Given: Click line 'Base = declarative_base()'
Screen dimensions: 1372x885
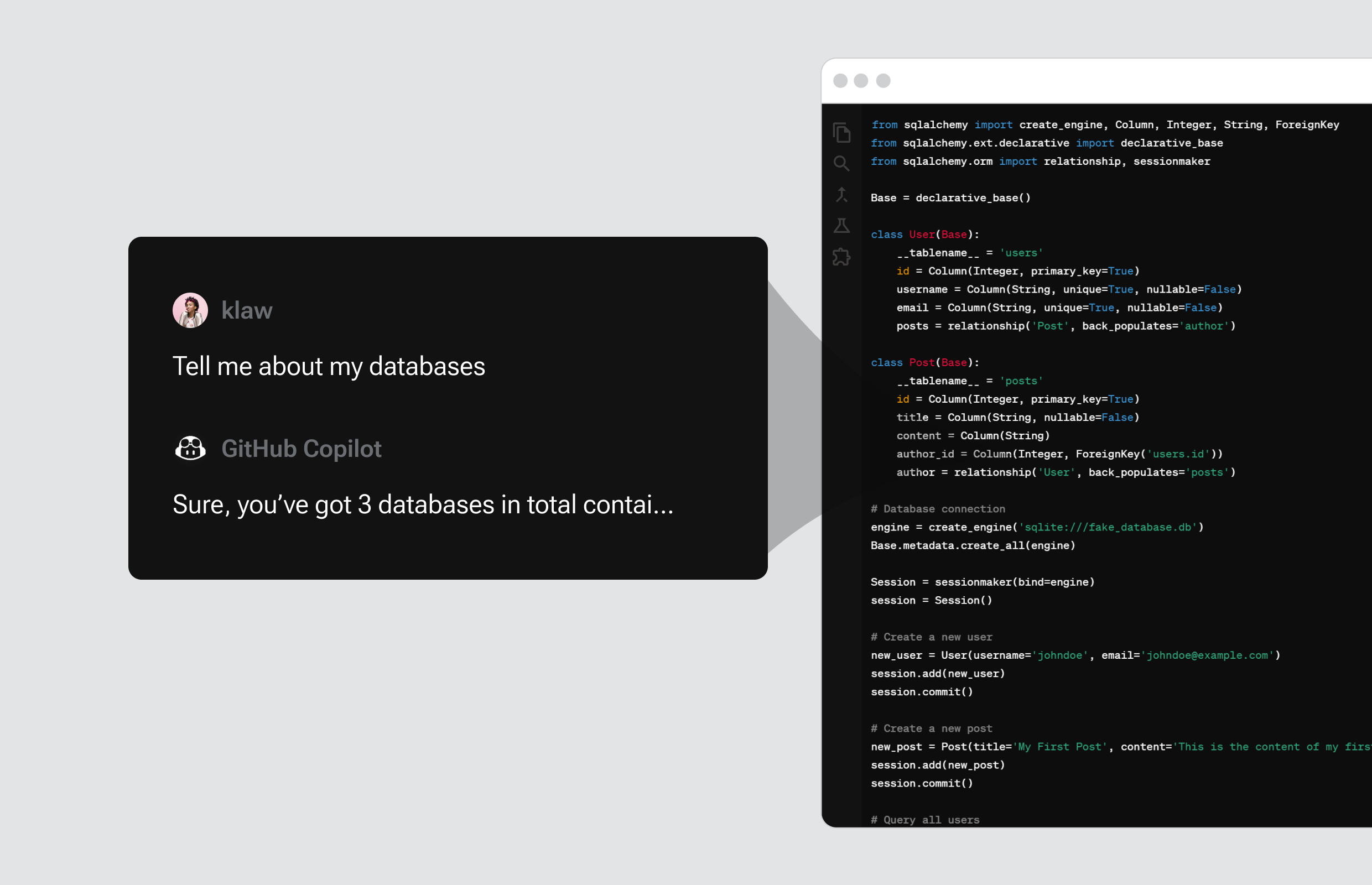Looking at the screenshot, I should (950, 198).
